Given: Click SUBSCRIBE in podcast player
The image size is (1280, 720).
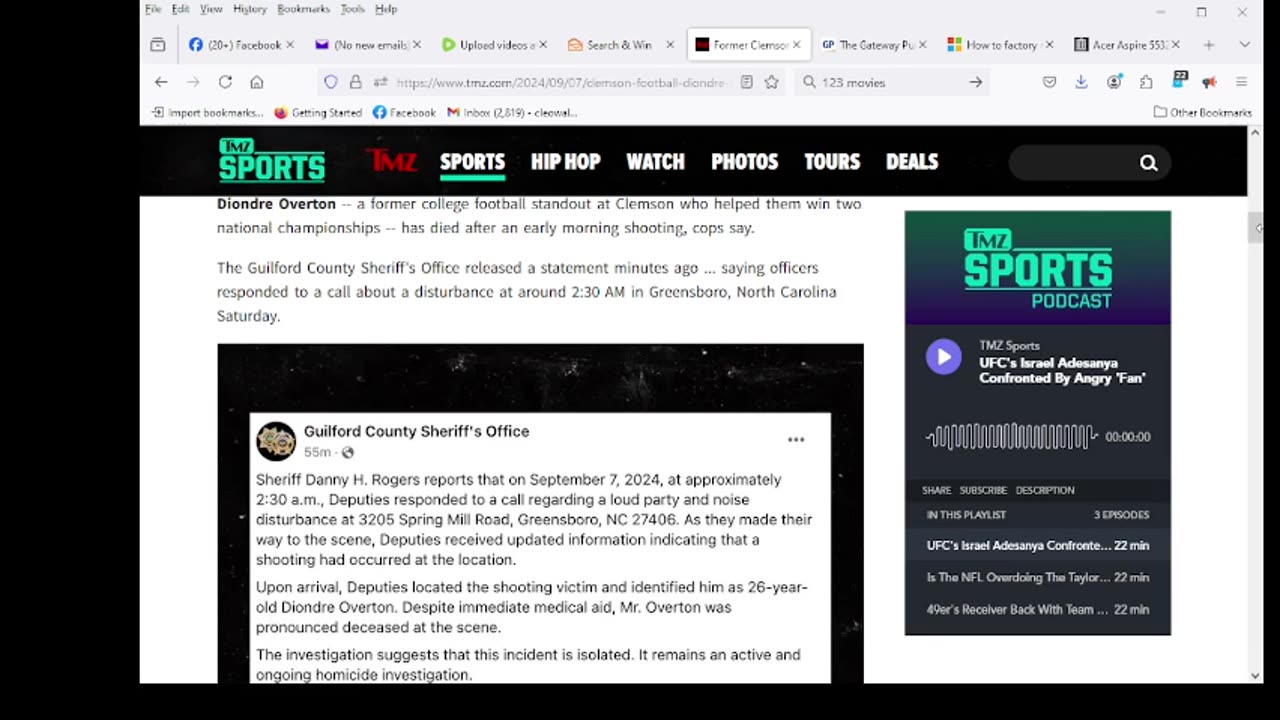Looking at the screenshot, I should click(983, 490).
